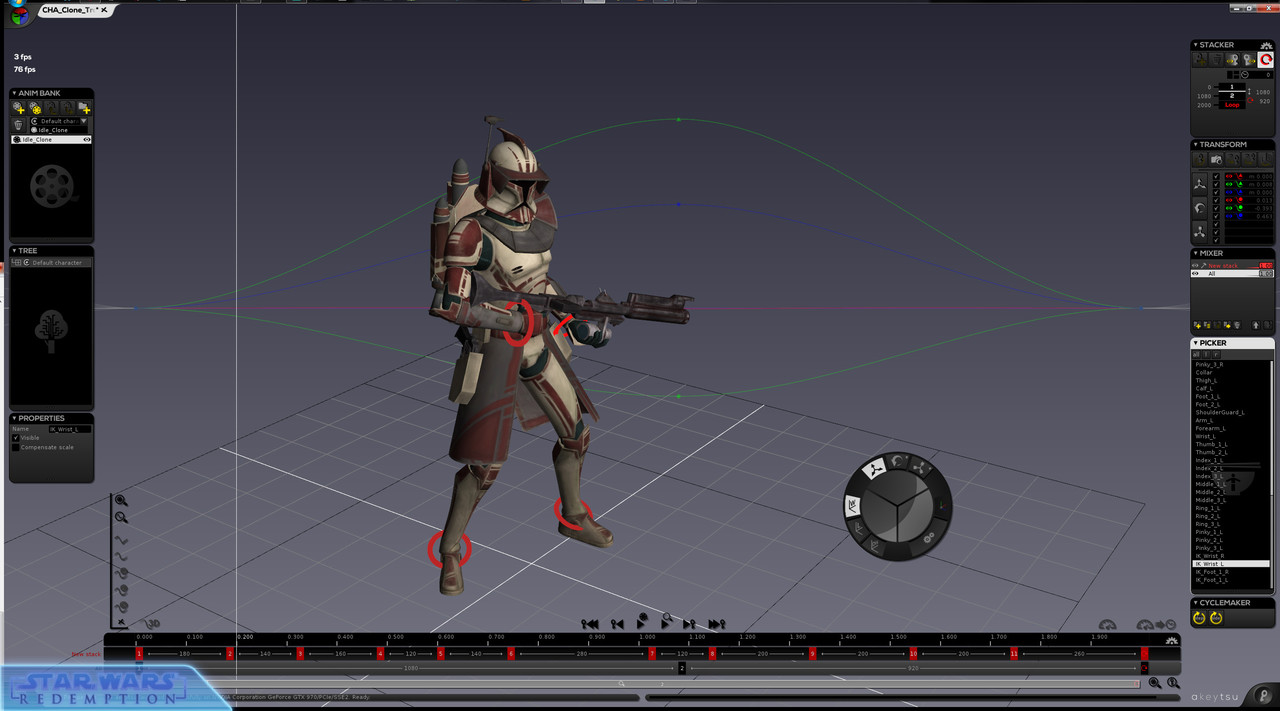Viewport: 1280px width, 711px height.
Task: Click the zoom in magnifier in curve toolbar
Action: click(x=120, y=500)
